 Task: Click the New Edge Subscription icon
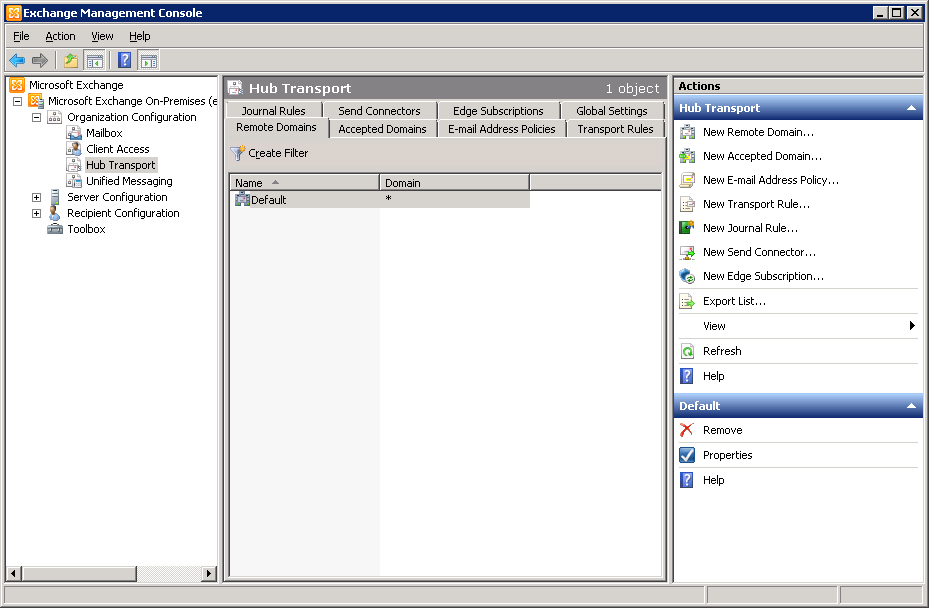[x=687, y=276]
